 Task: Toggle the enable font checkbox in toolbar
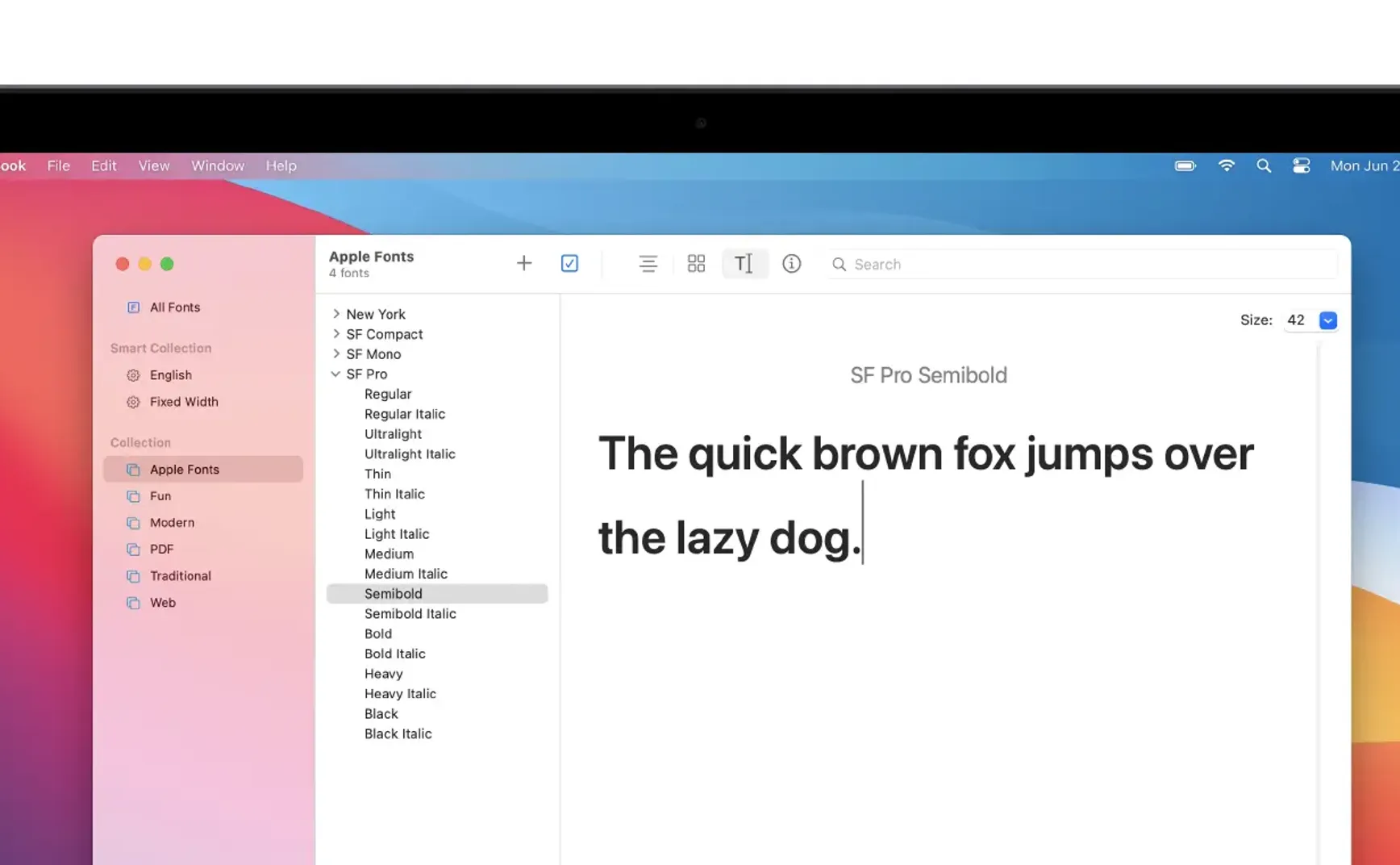(x=569, y=263)
